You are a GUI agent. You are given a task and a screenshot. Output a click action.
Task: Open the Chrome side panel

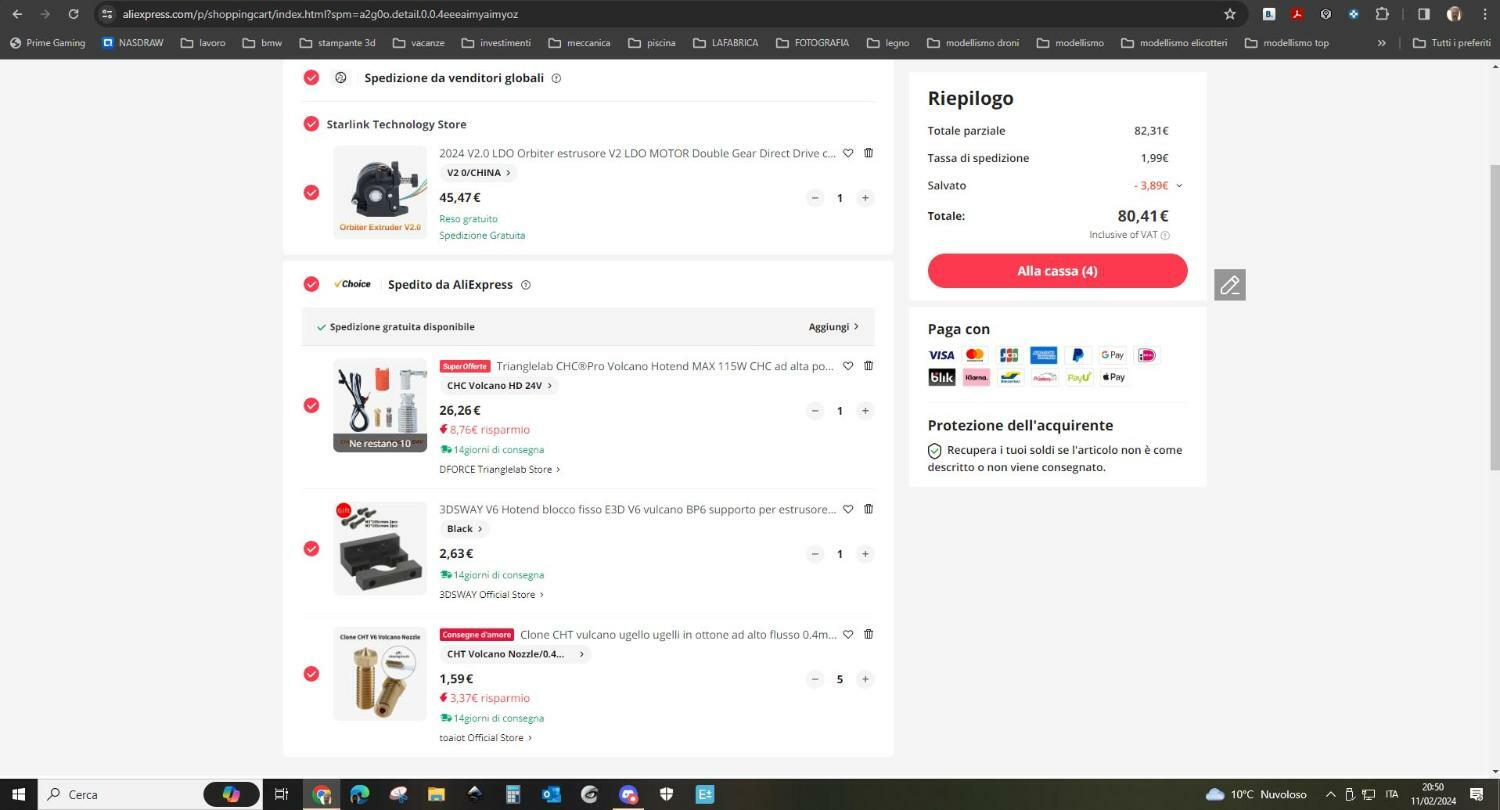(x=1424, y=14)
